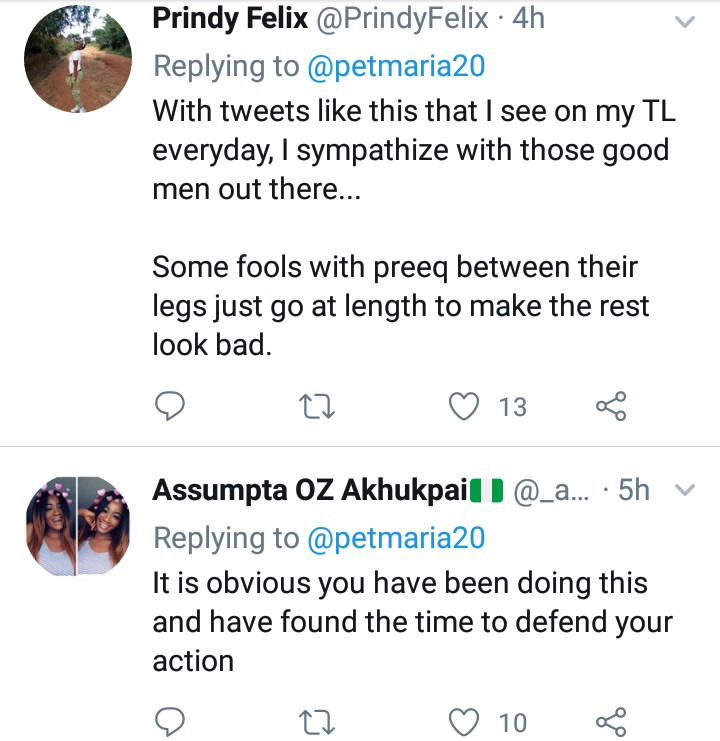Viewport: 720px width, 741px height.
Task: Open @petmaria20 link in Prindy's reply
Action: tap(396, 66)
